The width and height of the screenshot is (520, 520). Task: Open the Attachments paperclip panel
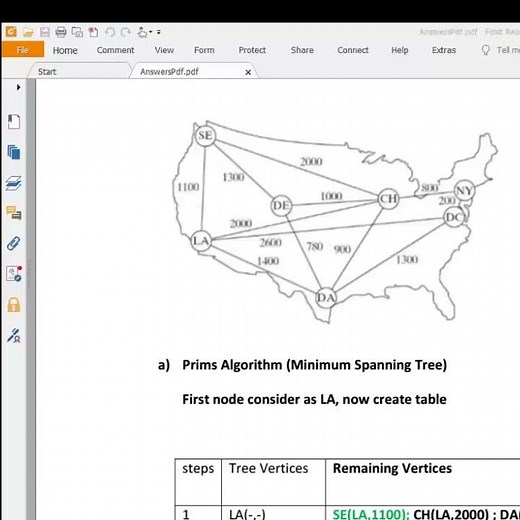(14, 243)
